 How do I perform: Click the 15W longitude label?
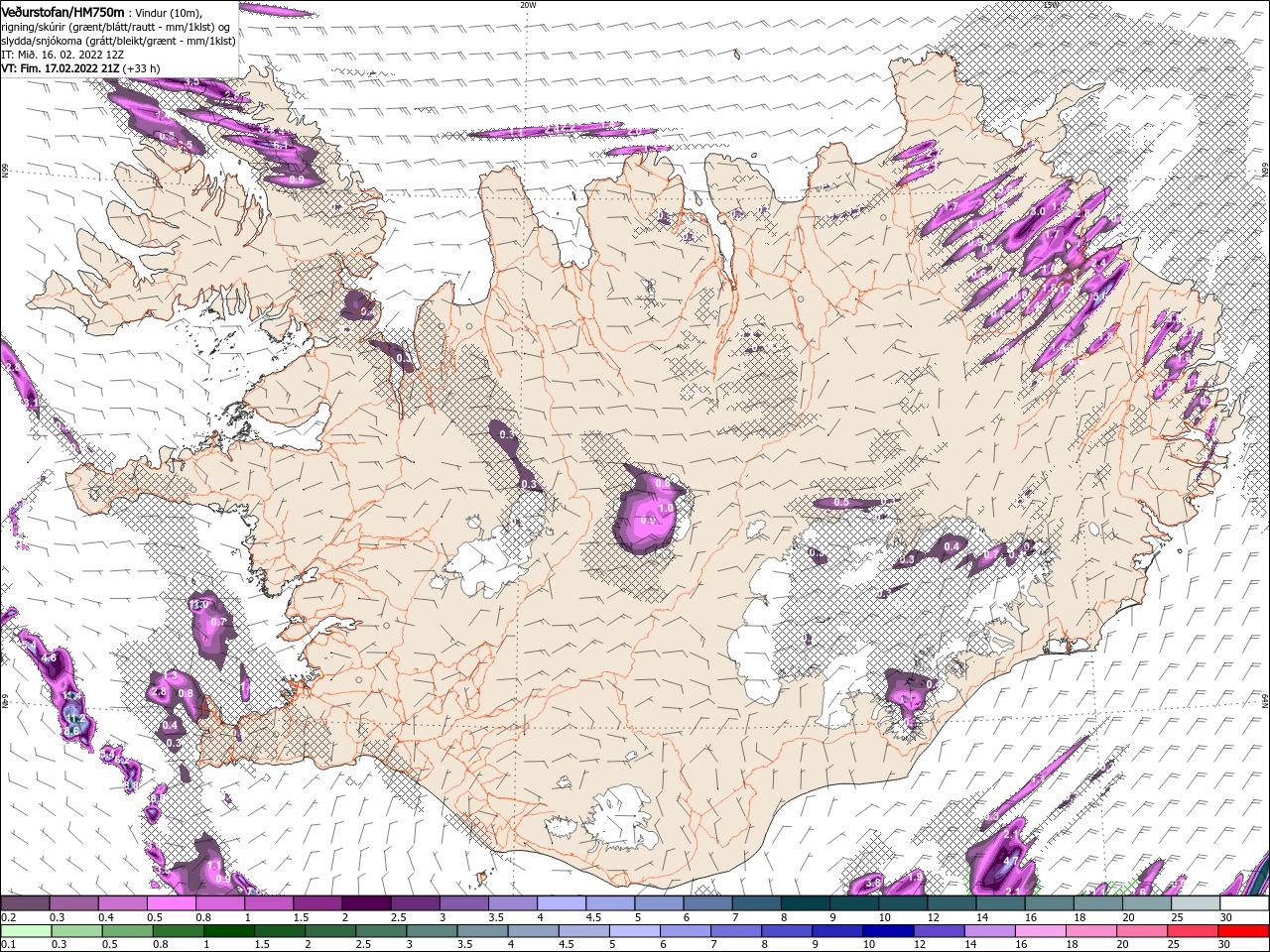coord(1051,5)
